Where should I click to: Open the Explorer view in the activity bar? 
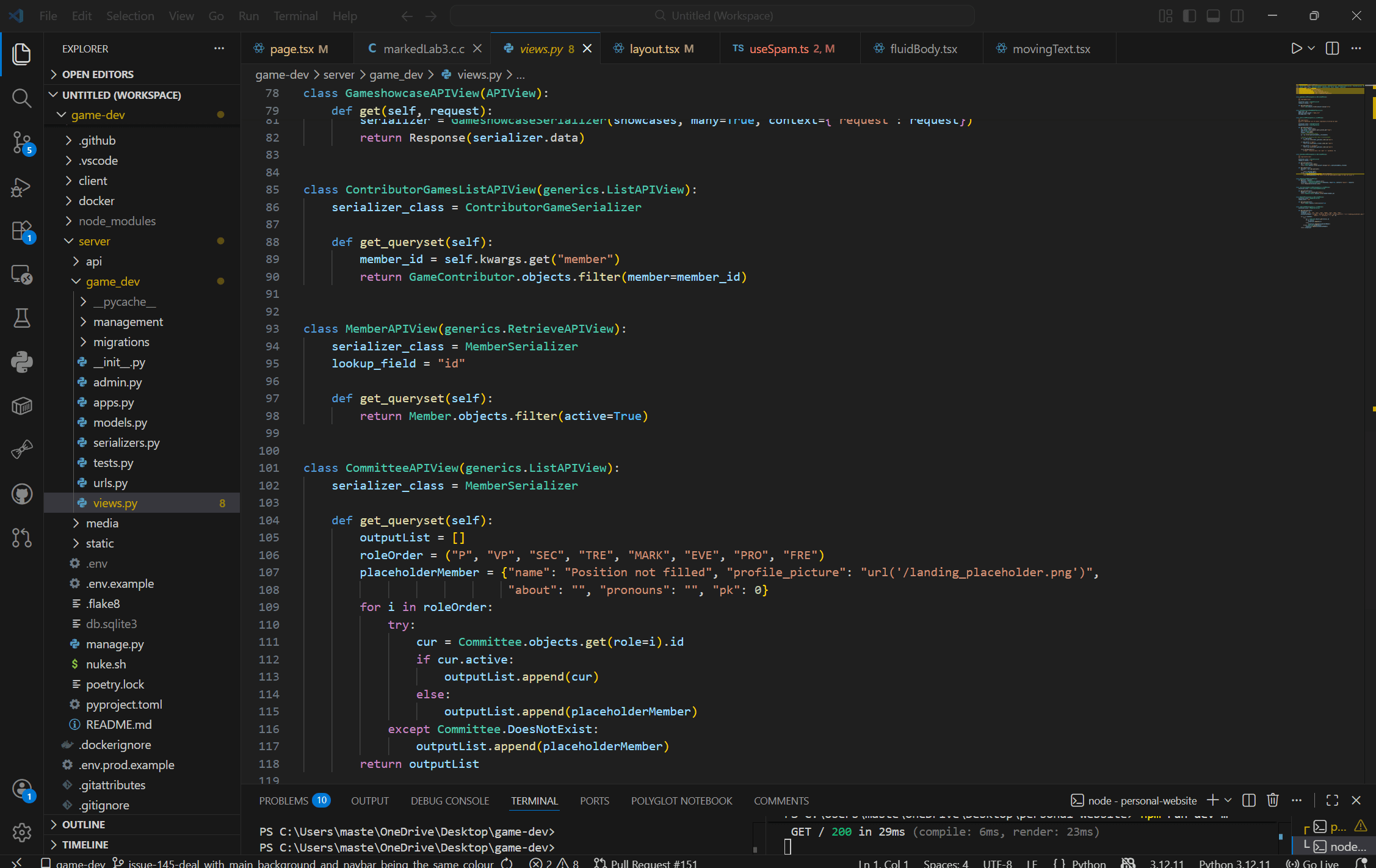tap(21, 54)
